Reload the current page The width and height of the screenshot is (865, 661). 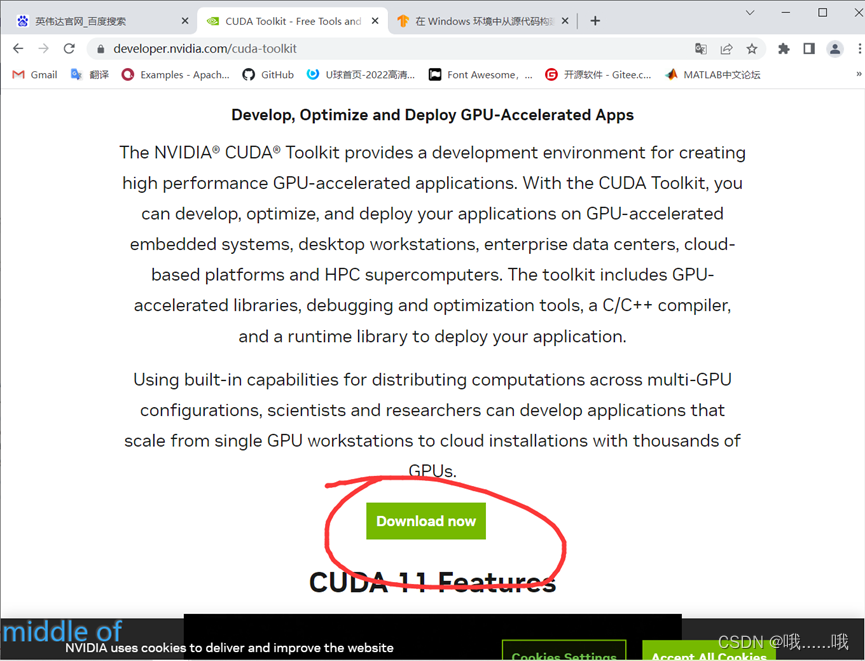[69, 49]
